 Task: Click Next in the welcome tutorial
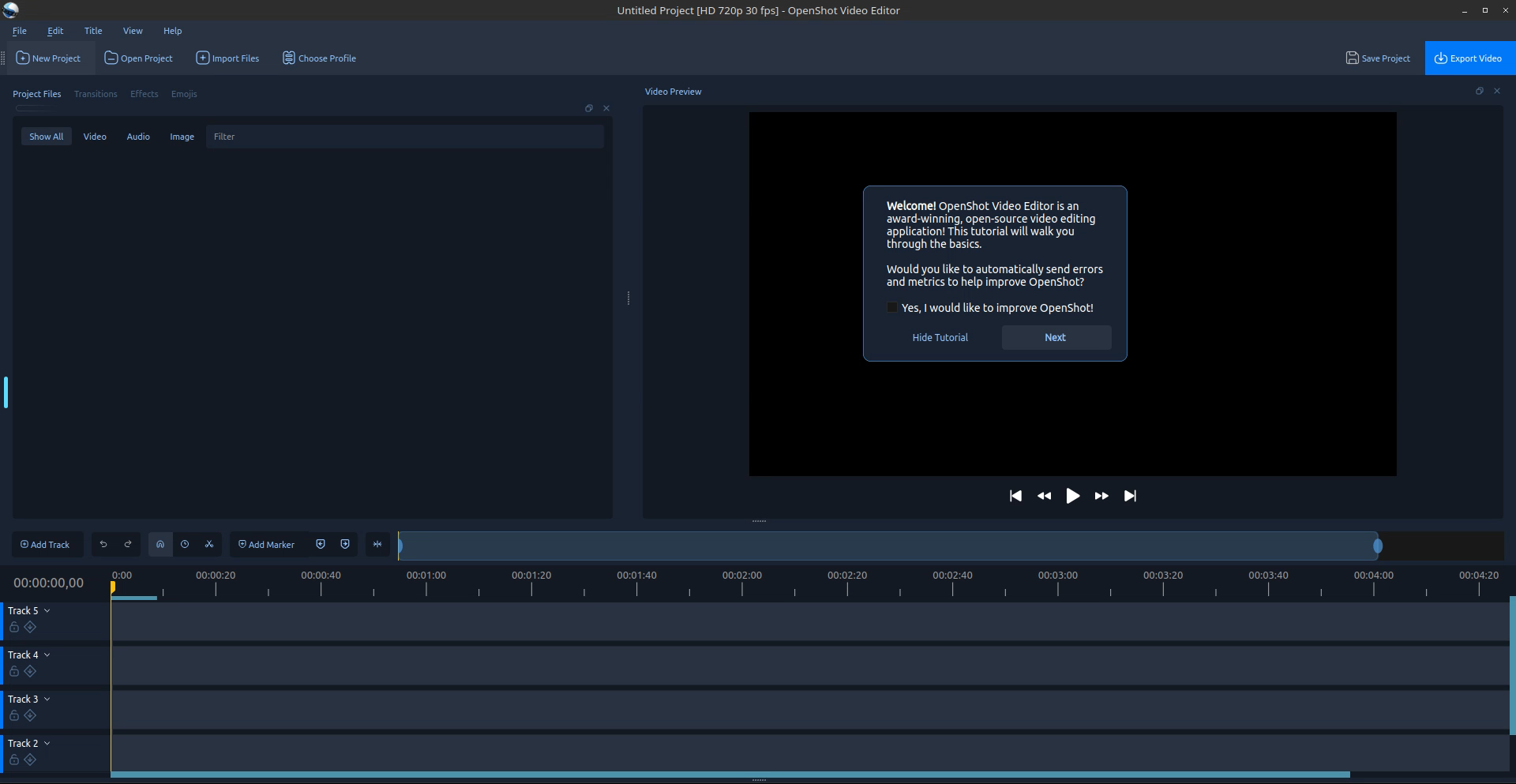point(1056,337)
